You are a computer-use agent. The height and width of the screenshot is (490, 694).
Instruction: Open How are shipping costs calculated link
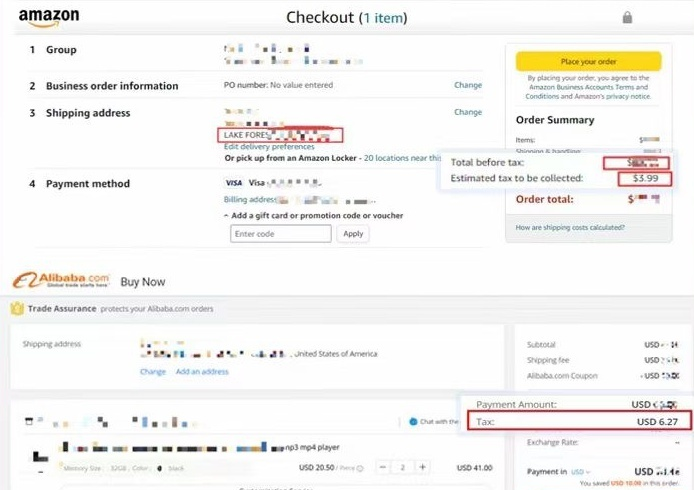point(570,228)
